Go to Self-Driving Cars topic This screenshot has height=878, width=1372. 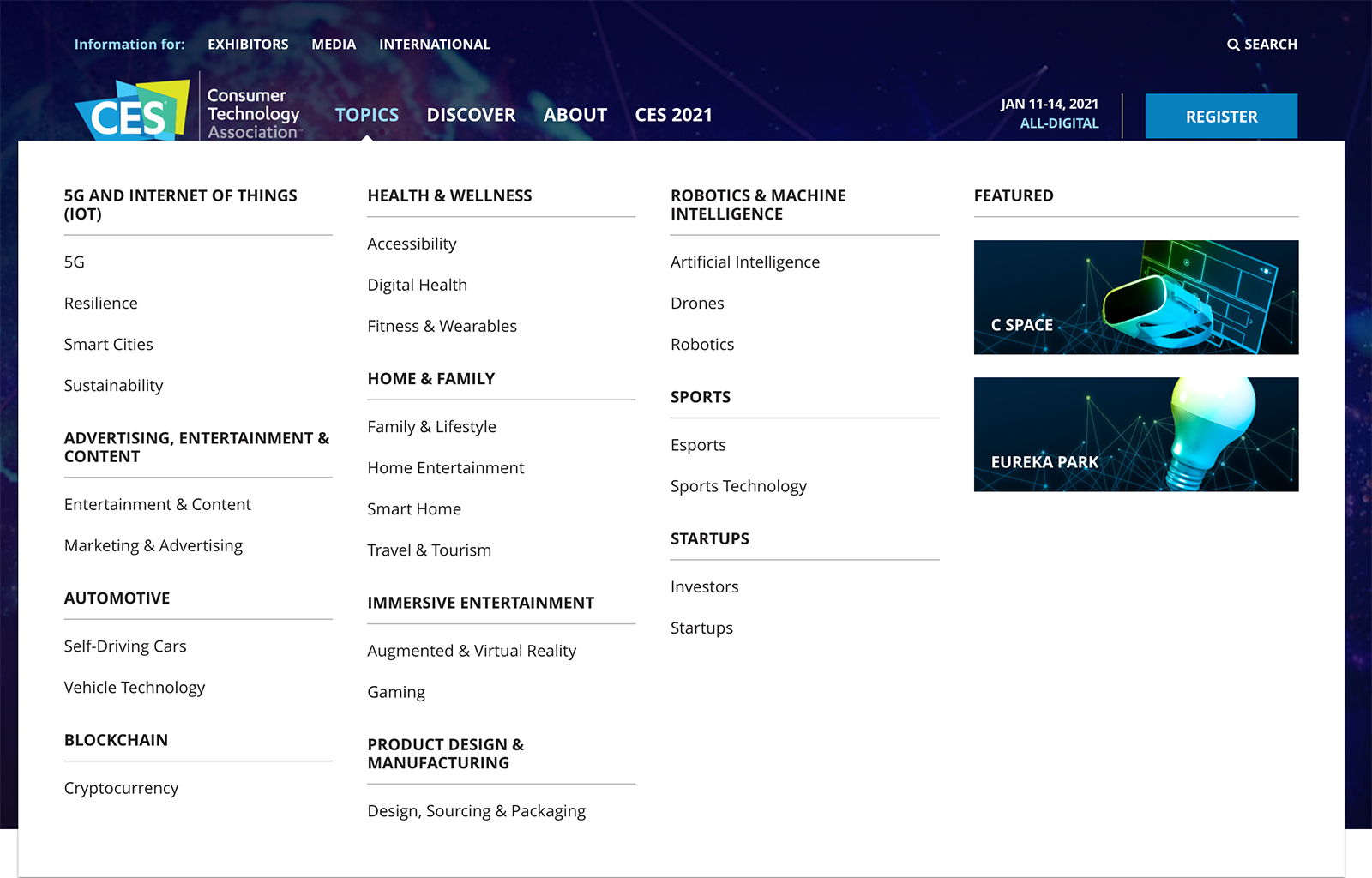(125, 646)
